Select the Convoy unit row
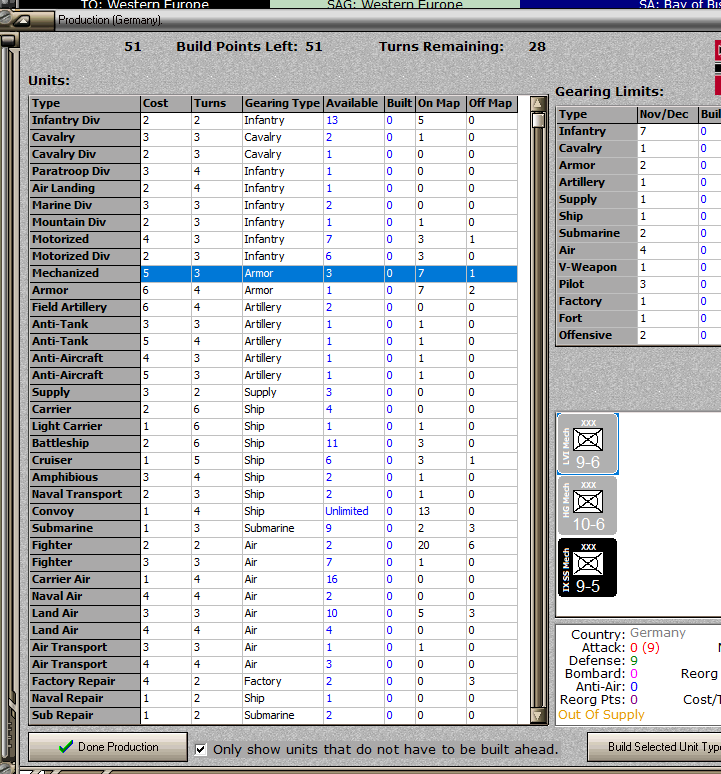The height and width of the screenshot is (774, 721). 273,511
